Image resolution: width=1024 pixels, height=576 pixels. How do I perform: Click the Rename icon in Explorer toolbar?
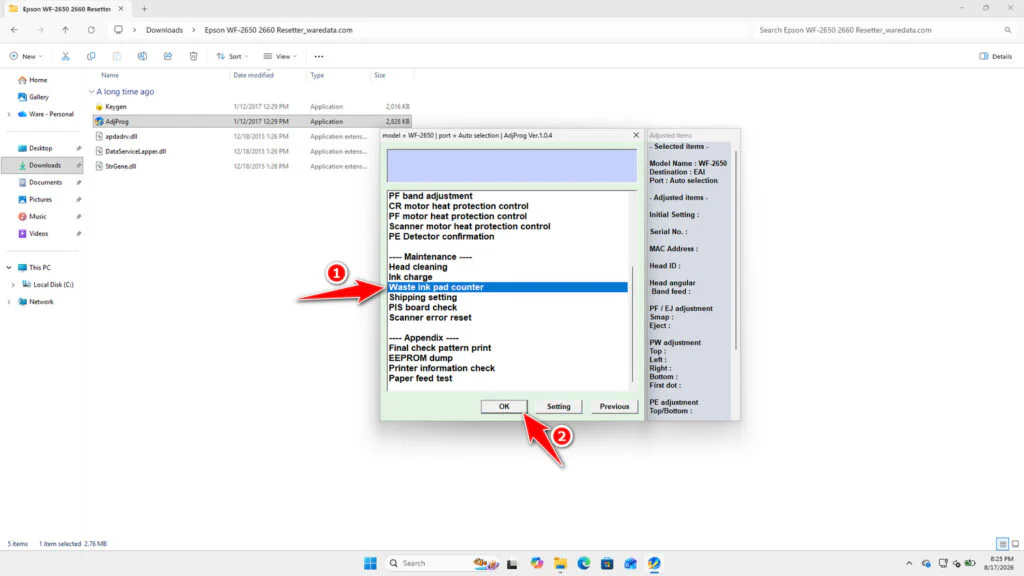[x=142, y=56]
